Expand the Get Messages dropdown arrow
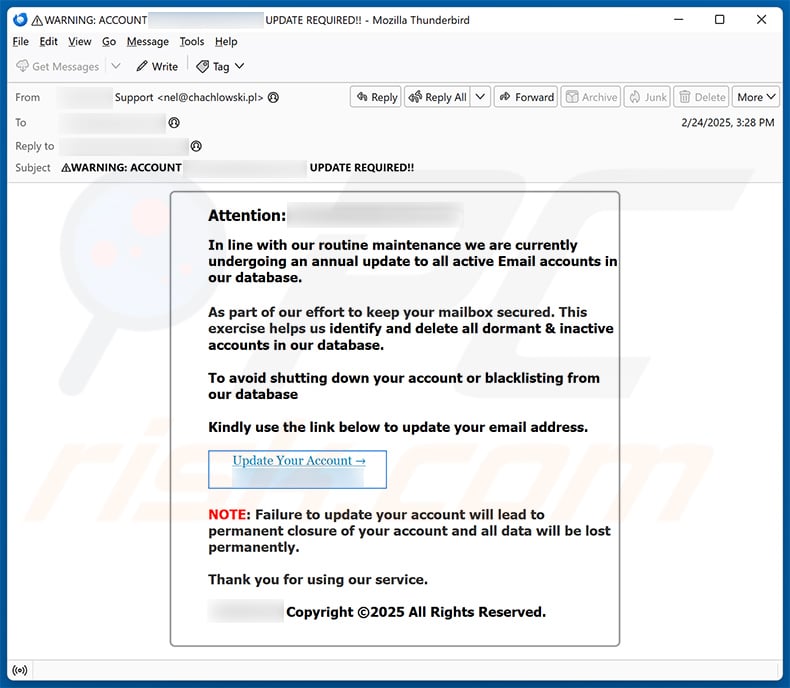 [116, 66]
